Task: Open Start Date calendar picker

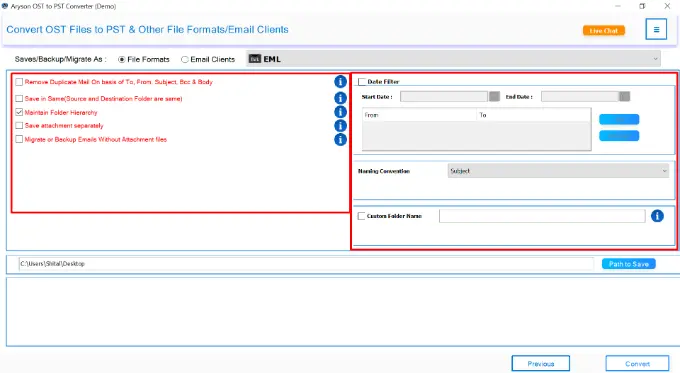Action: (494, 96)
